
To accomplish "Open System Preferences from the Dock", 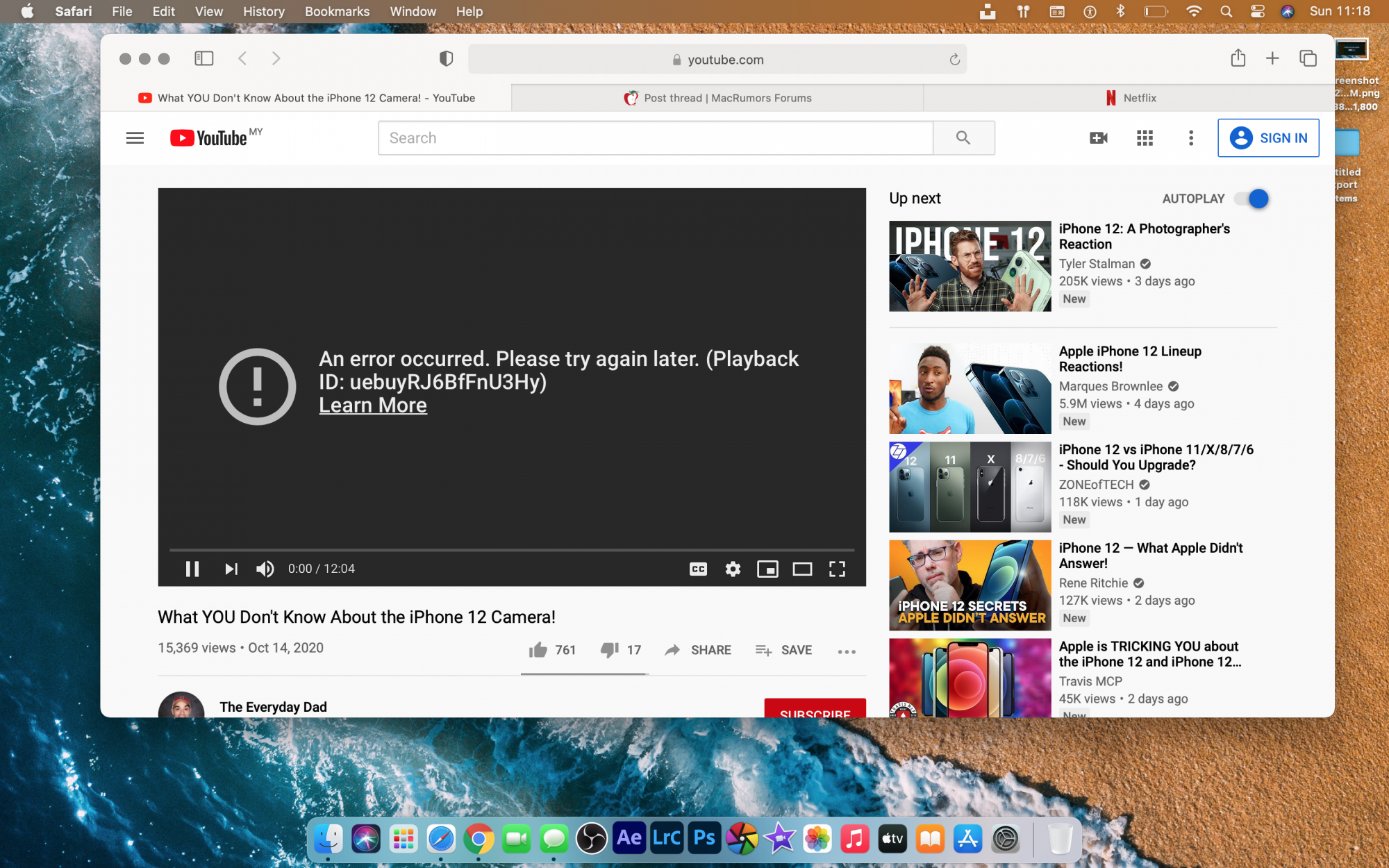I will click(1006, 839).
